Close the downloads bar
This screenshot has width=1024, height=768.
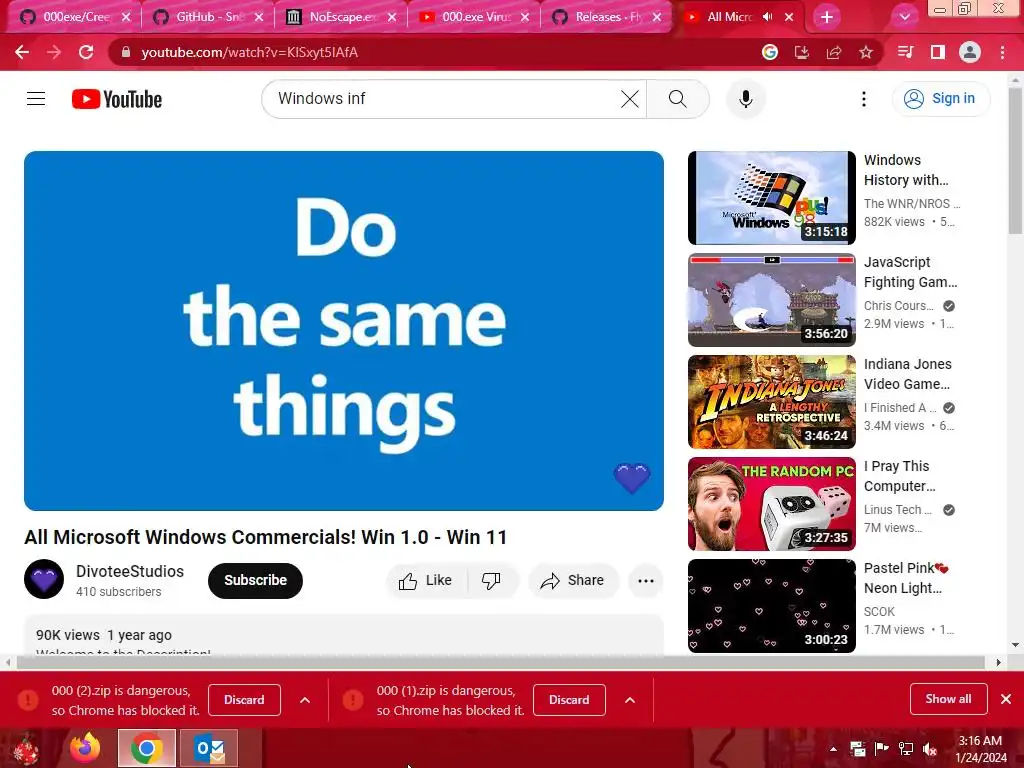point(1006,699)
